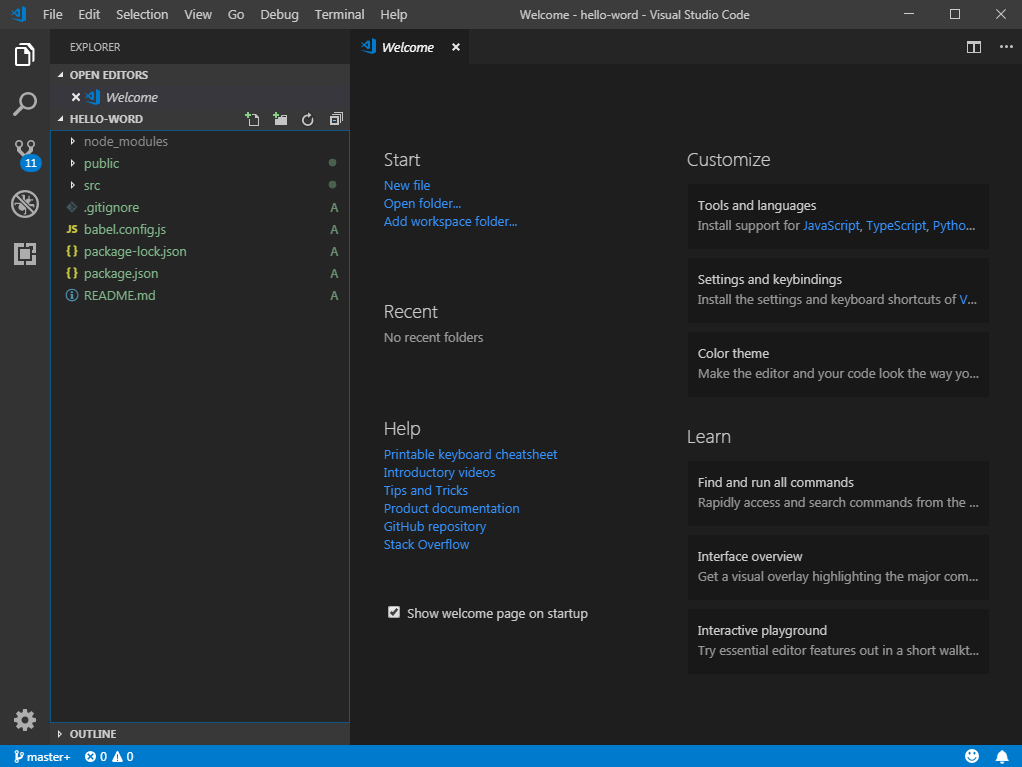Refresh the explorer file tree
The image size is (1022, 767).
pos(308,119)
